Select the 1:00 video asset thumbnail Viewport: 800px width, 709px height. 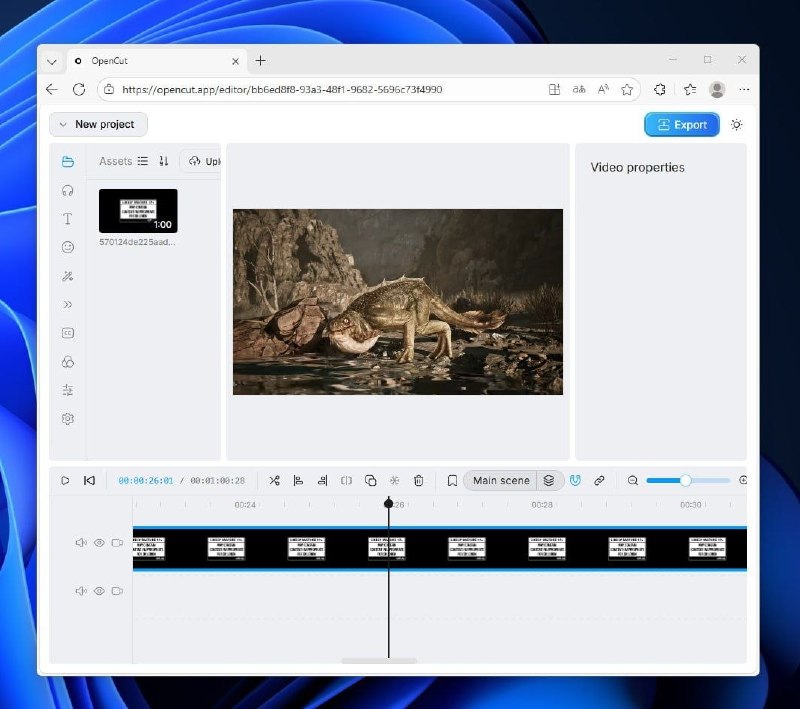(x=138, y=211)
